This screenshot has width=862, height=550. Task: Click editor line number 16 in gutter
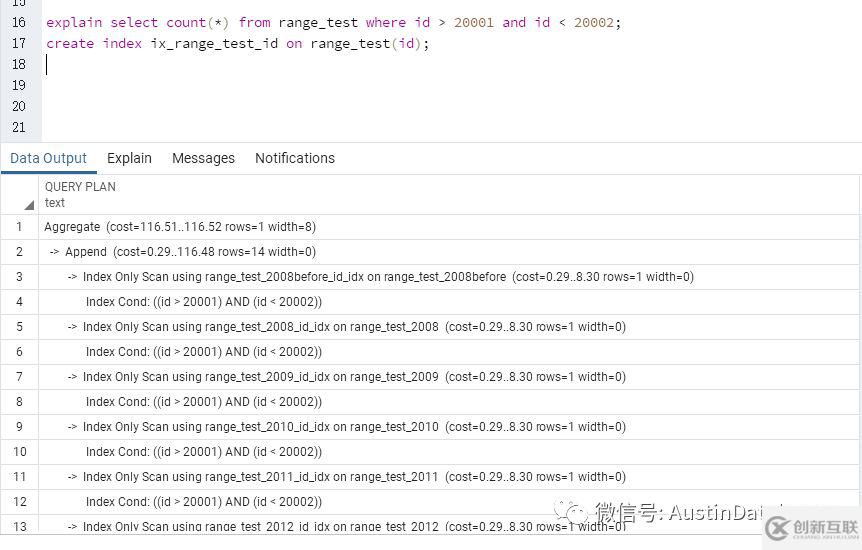pos(19,23)
